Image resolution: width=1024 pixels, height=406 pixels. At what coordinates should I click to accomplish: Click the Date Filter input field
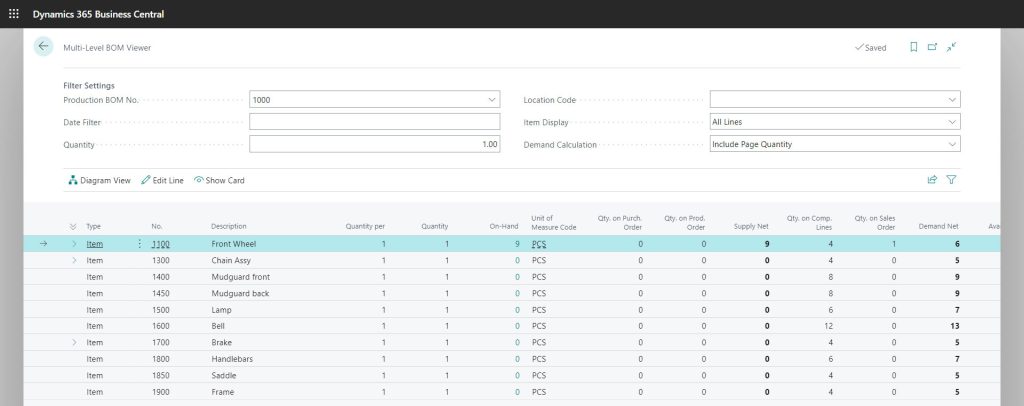[374, 122]
